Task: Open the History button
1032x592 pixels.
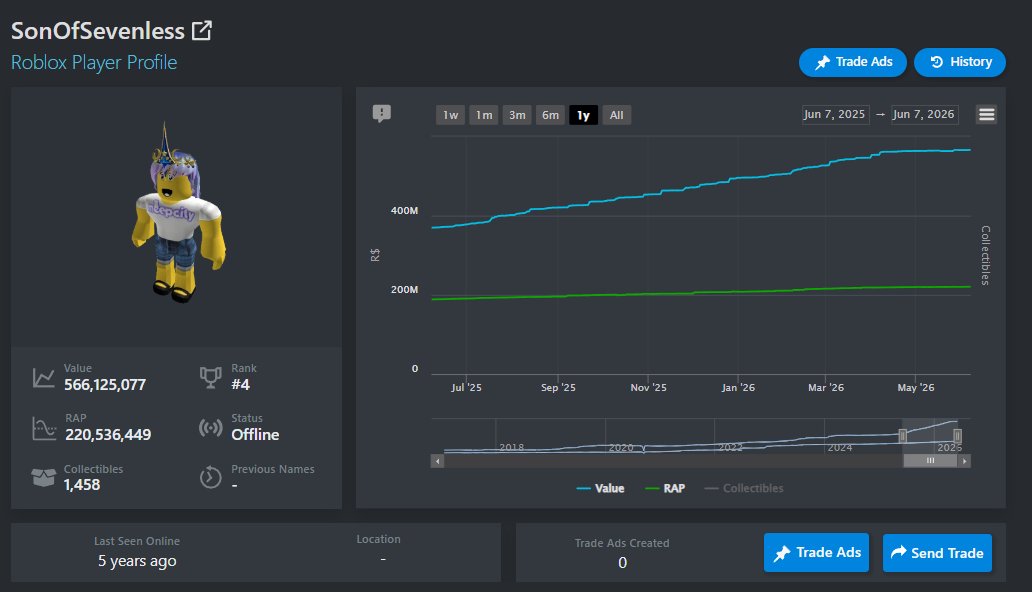Action: pos(960,62)
